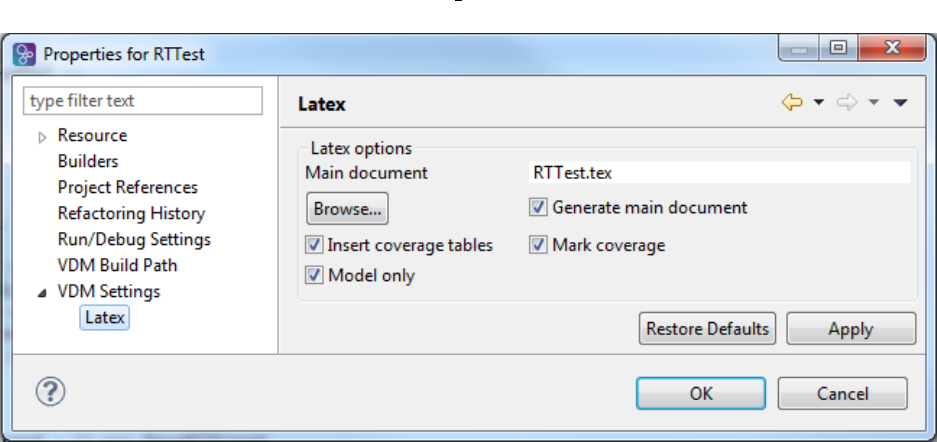Click the back navigation arrow icon
Viewport: 937px width, 442px height.
[793, 103]
